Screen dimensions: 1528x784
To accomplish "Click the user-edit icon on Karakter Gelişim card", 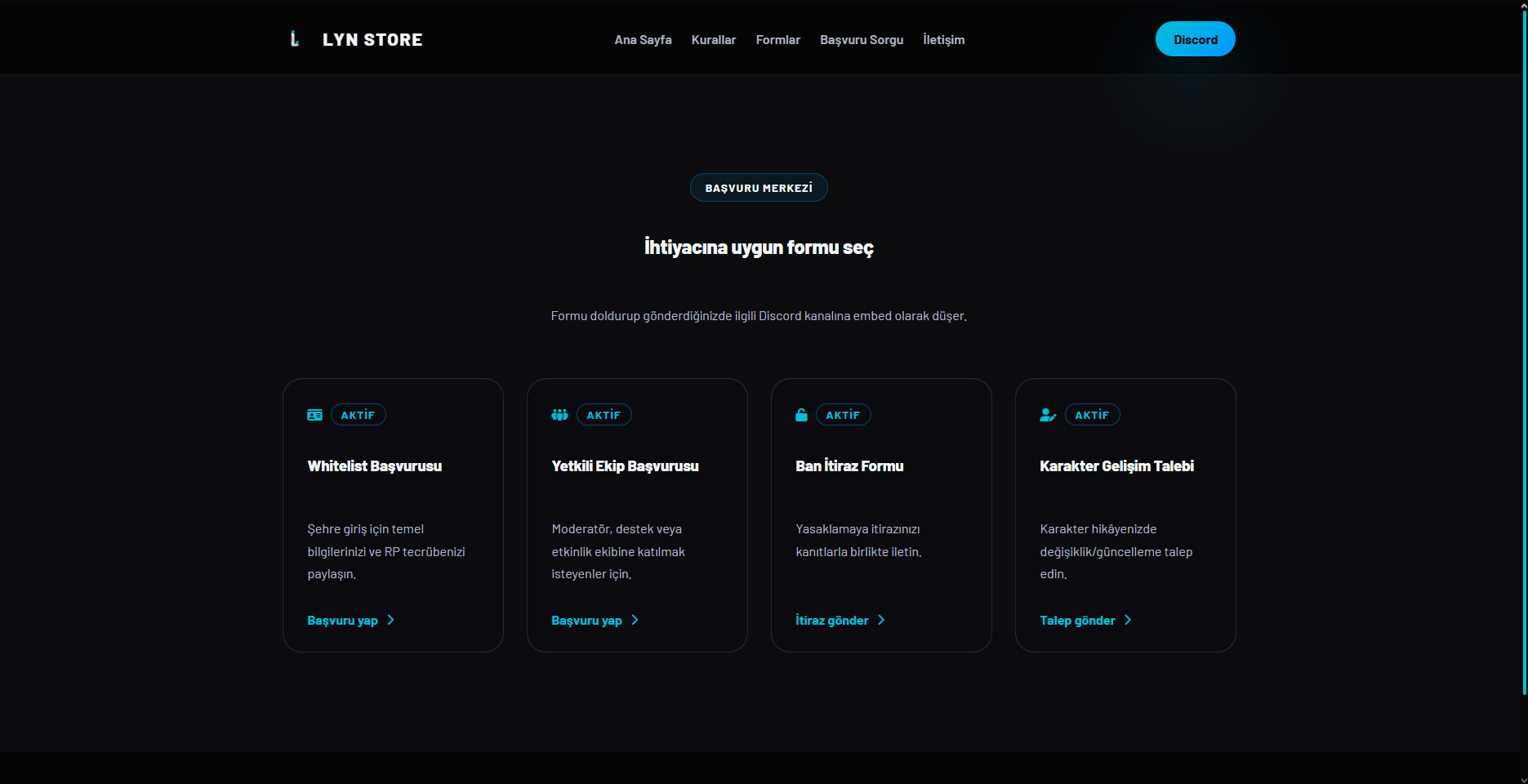I will [1048, 415].
